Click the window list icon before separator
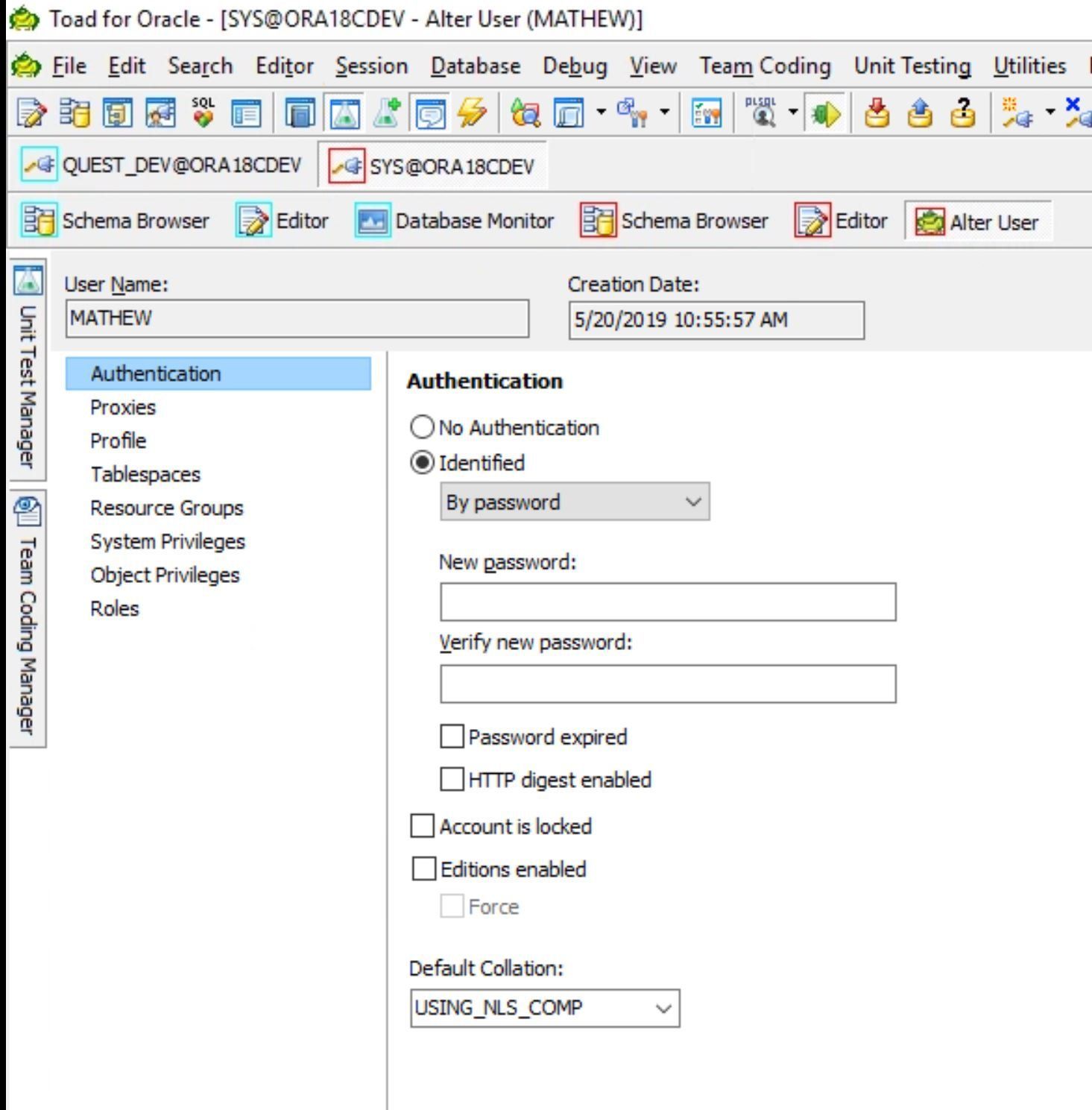 (246, 113)
